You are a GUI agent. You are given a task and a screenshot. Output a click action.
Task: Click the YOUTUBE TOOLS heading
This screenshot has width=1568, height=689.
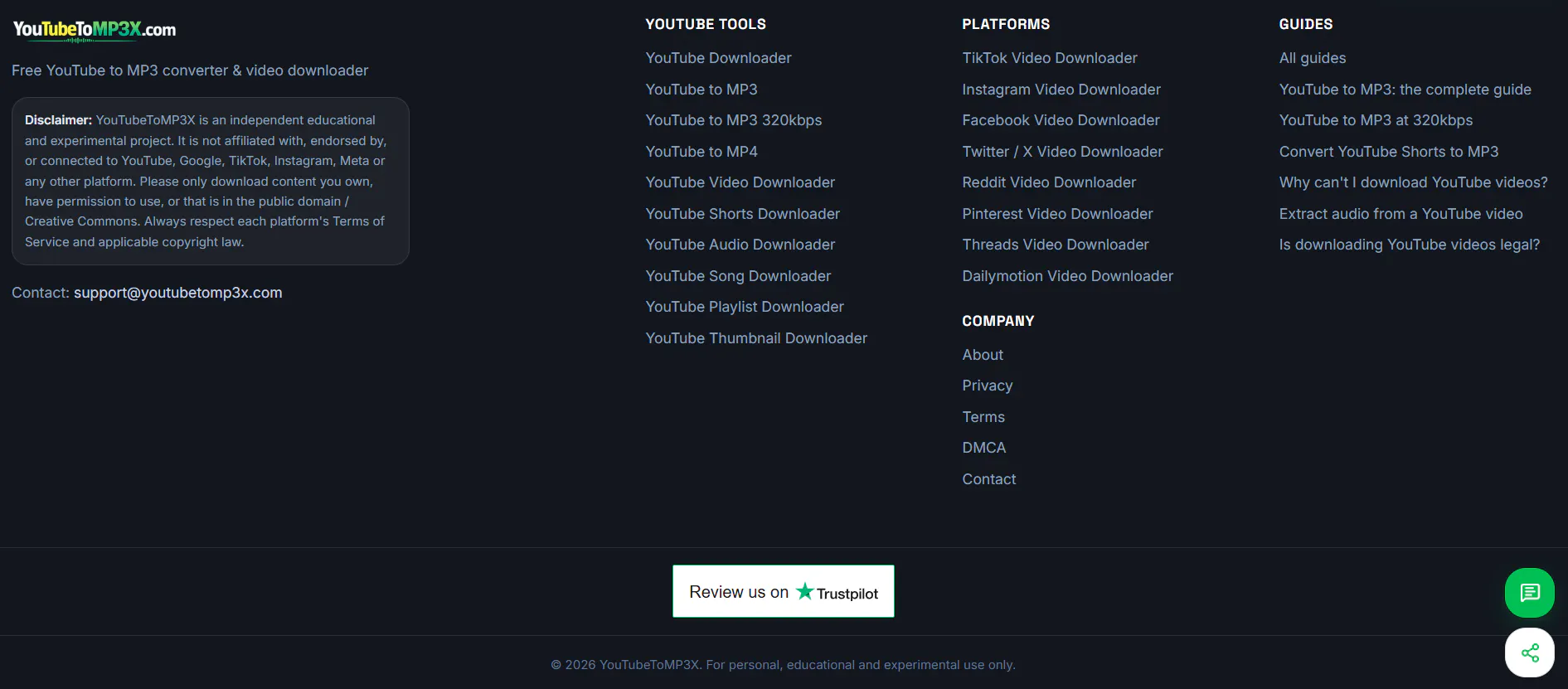click(706, 24)
